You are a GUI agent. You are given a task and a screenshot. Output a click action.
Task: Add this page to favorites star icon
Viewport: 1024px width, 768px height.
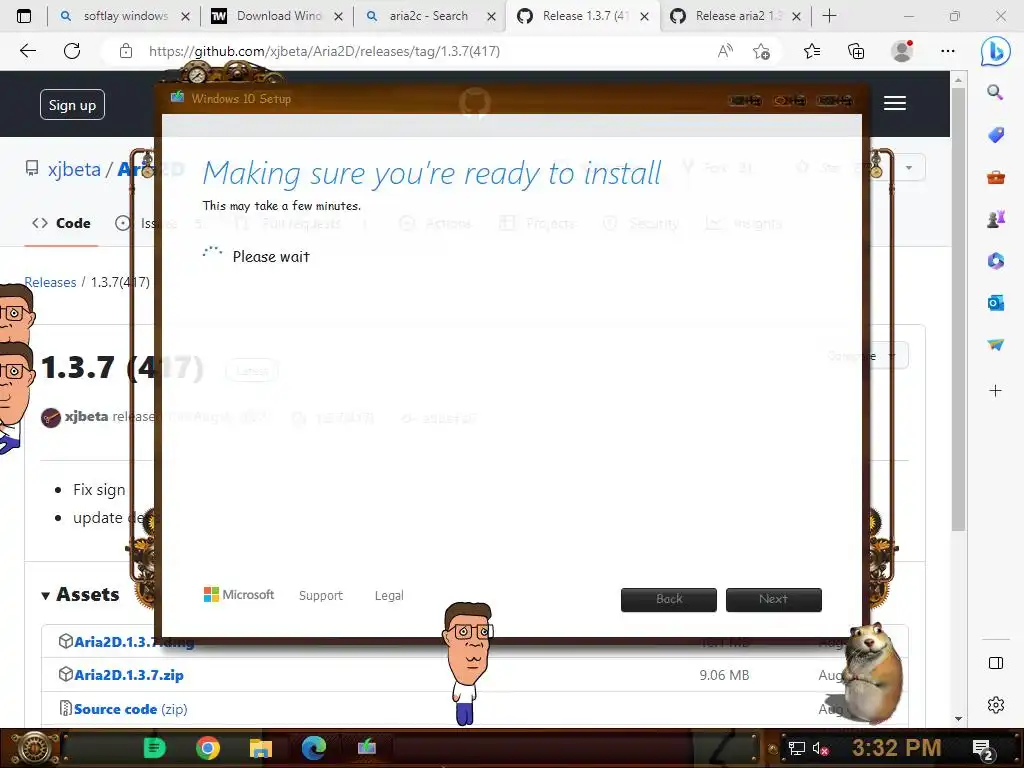coord(761,51)
